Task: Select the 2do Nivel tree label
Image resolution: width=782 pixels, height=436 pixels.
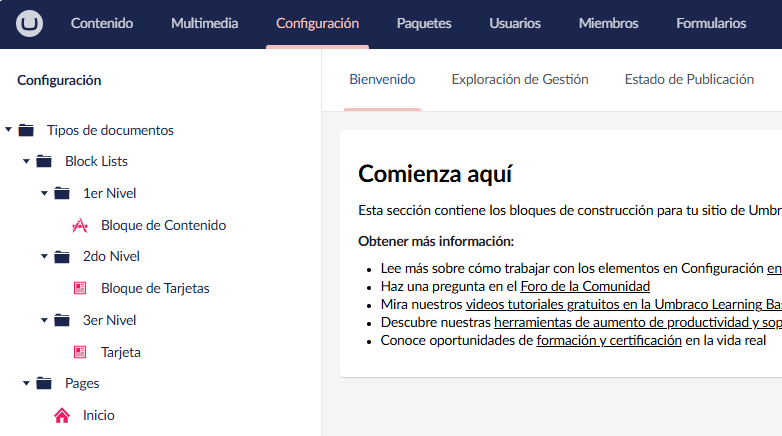Action: [x=111, y=256]
